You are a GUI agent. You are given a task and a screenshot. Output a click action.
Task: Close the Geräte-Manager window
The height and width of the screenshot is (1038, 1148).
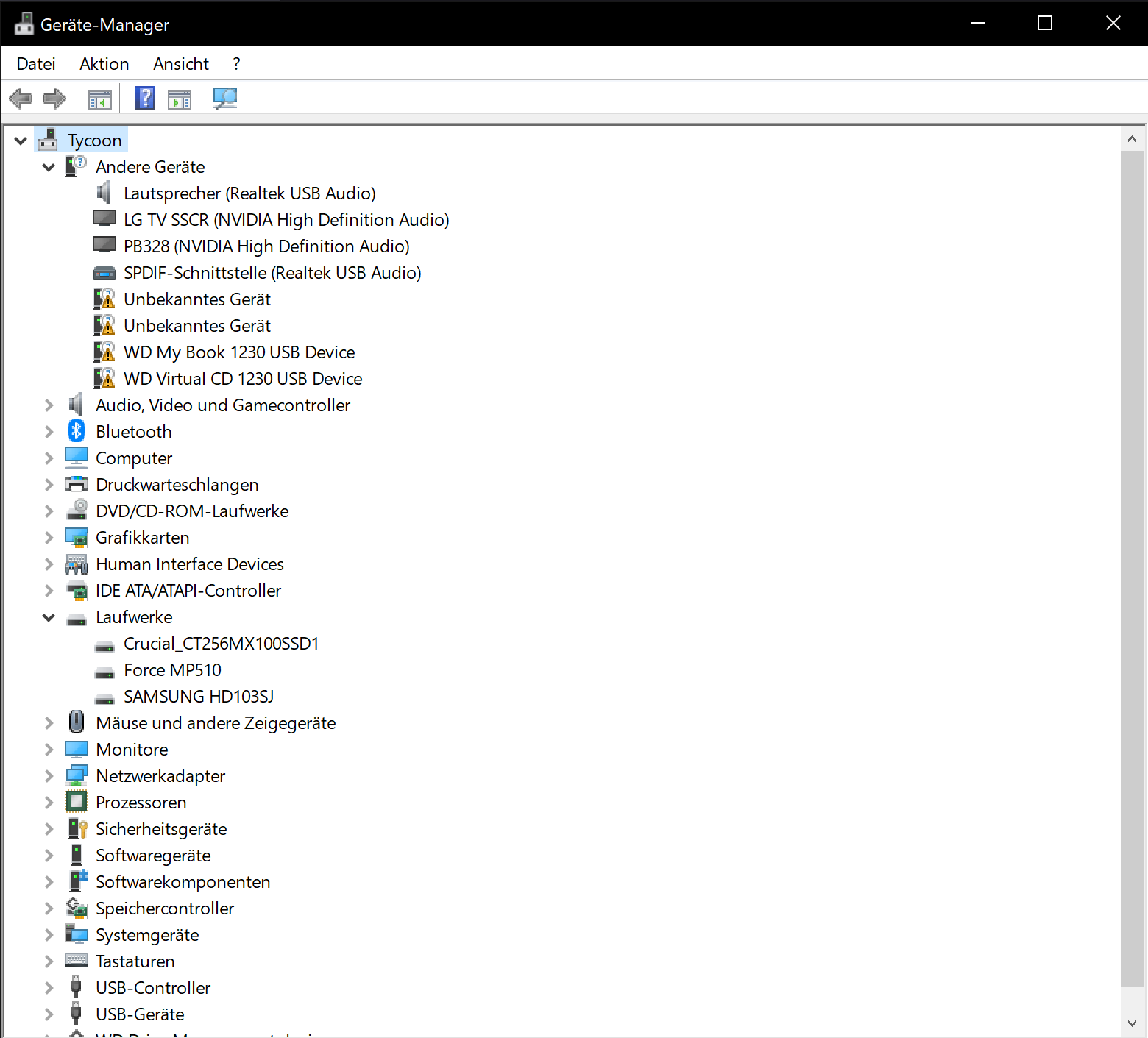tap(1113, 23)
